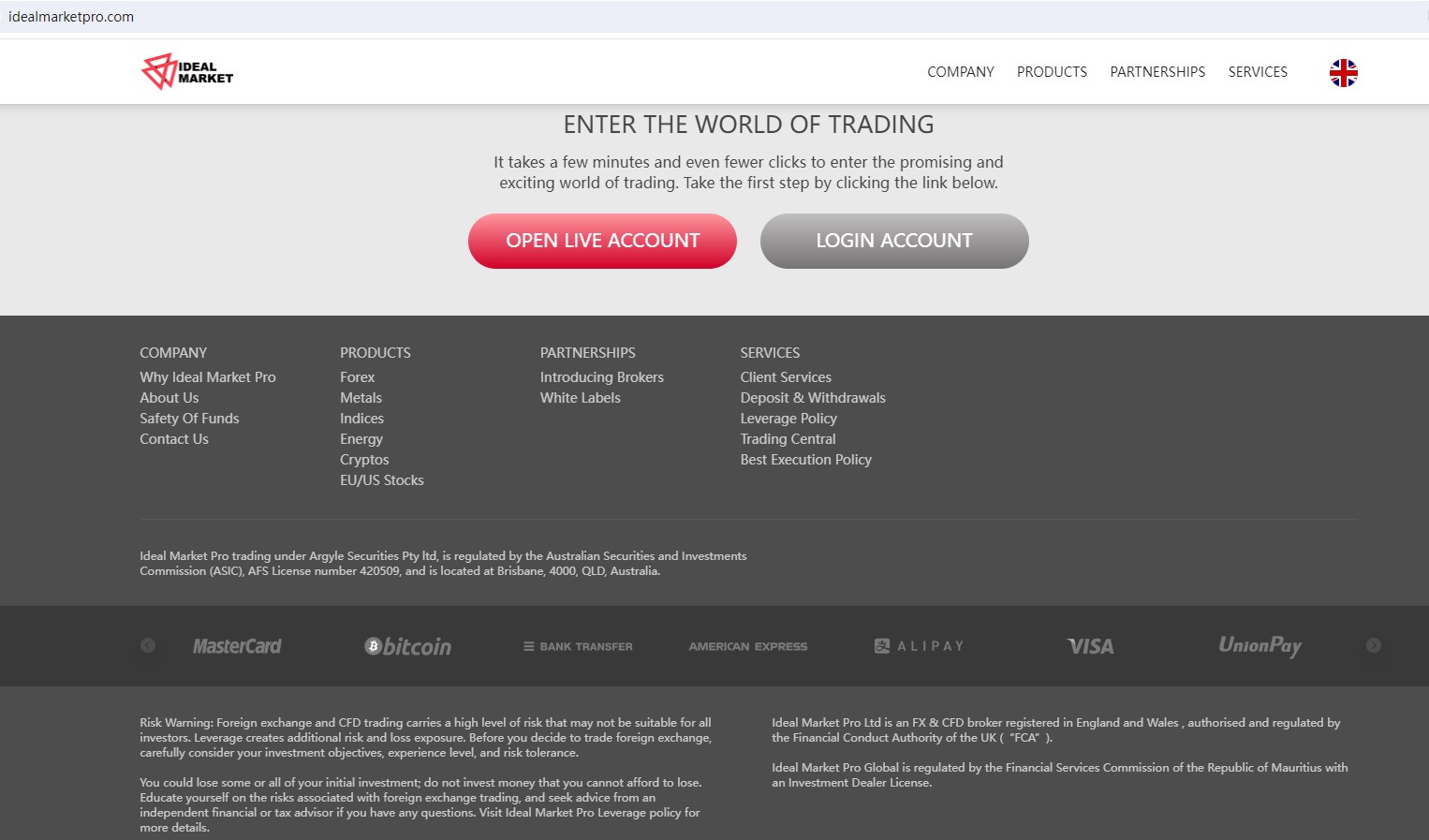
Task: Click the Risk Warning paragraph
Action: [x=426, y=738]
